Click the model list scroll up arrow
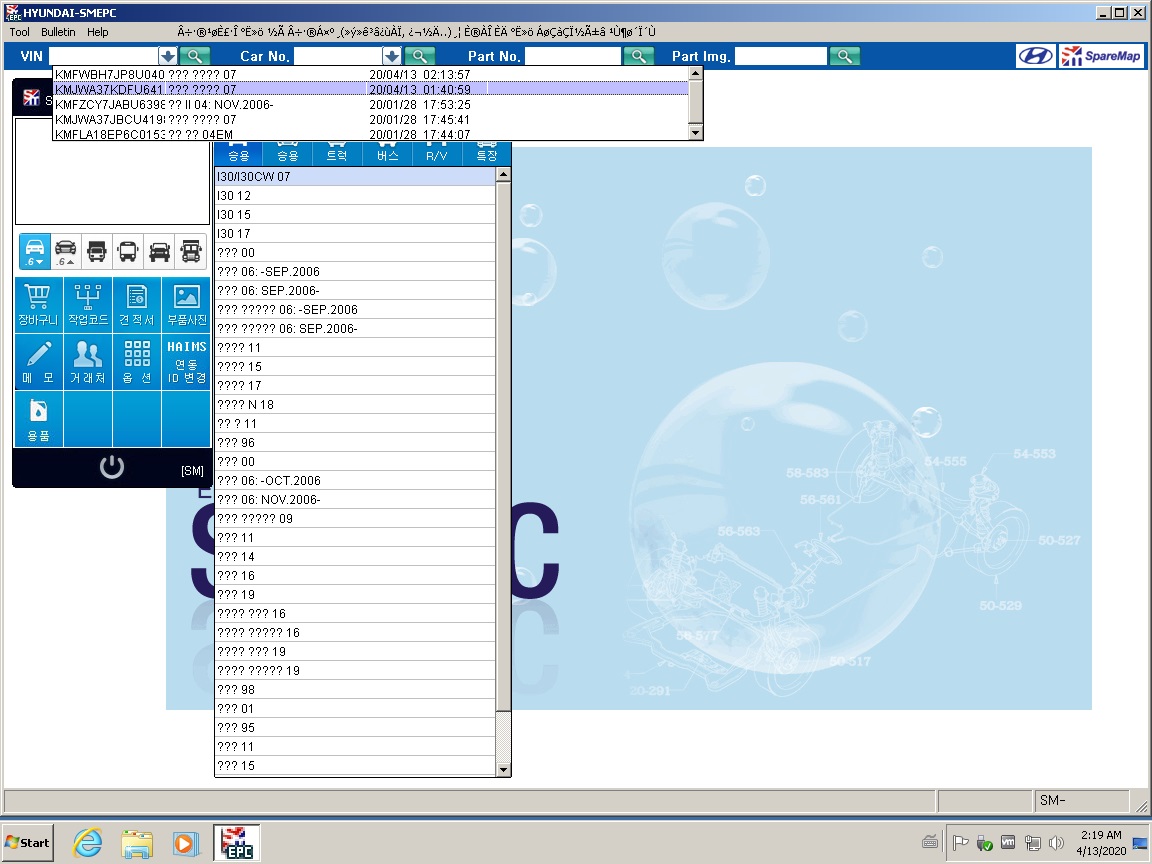The height and width of the screenshot is (864, 1152). pyautogui.click(x=503, y=174)
